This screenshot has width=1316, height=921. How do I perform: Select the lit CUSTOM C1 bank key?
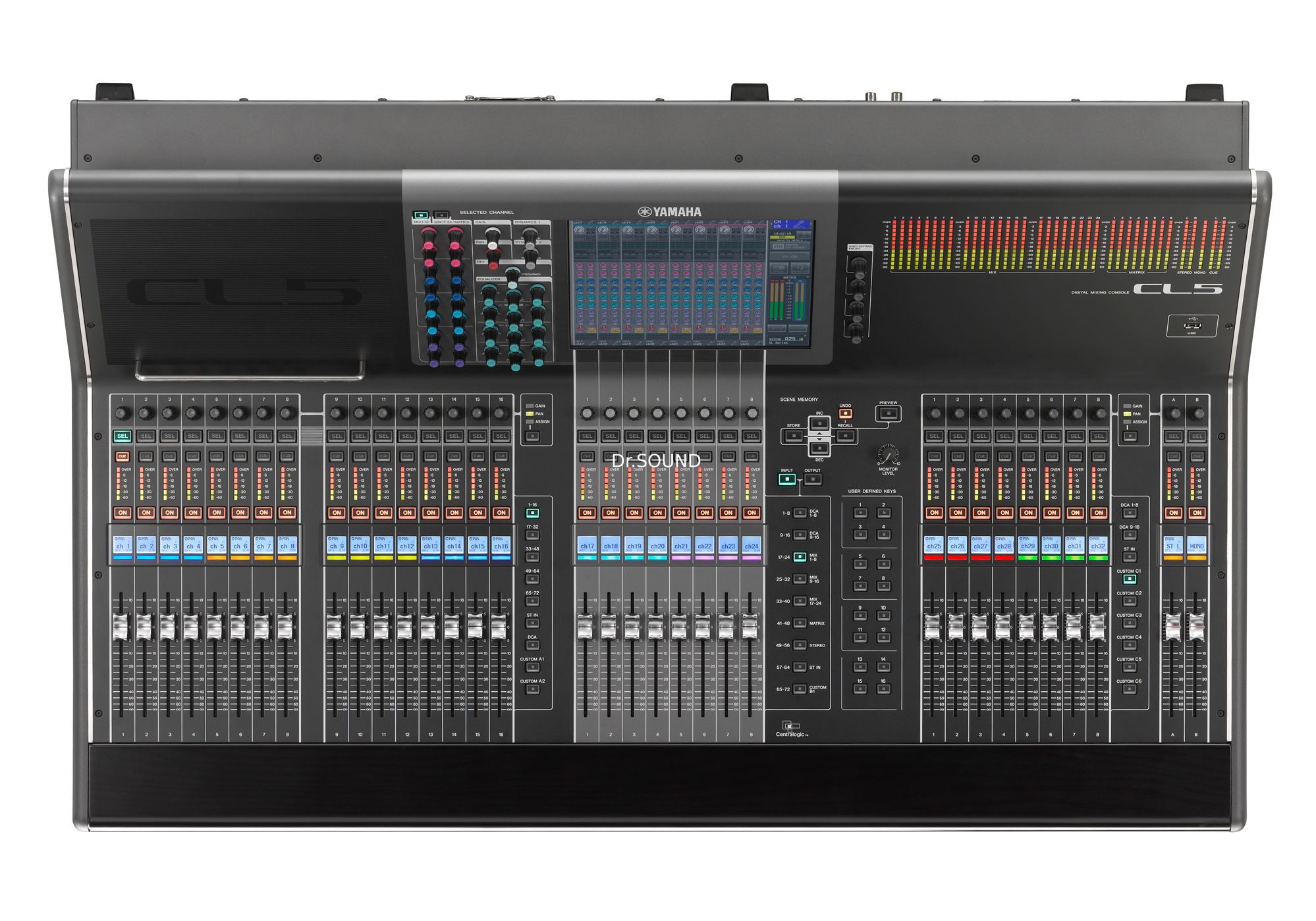click(1130, 579)
